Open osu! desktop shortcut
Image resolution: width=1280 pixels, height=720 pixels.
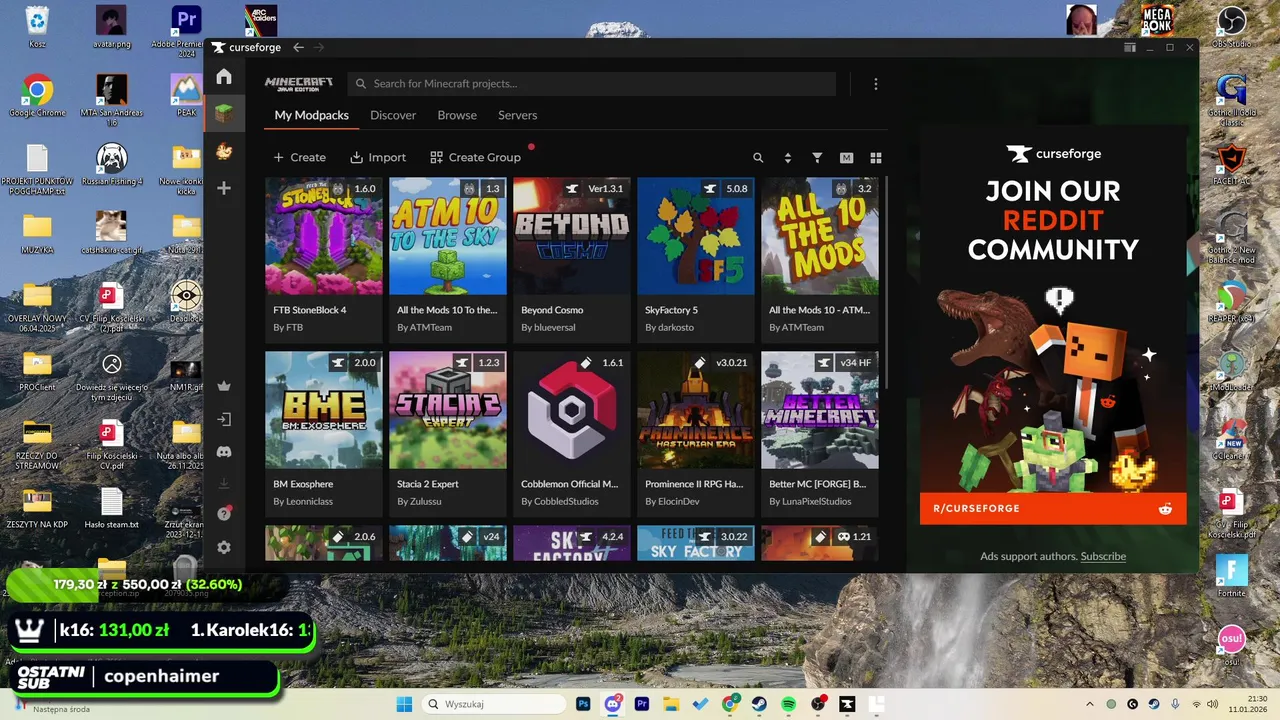coord(1231,643)
